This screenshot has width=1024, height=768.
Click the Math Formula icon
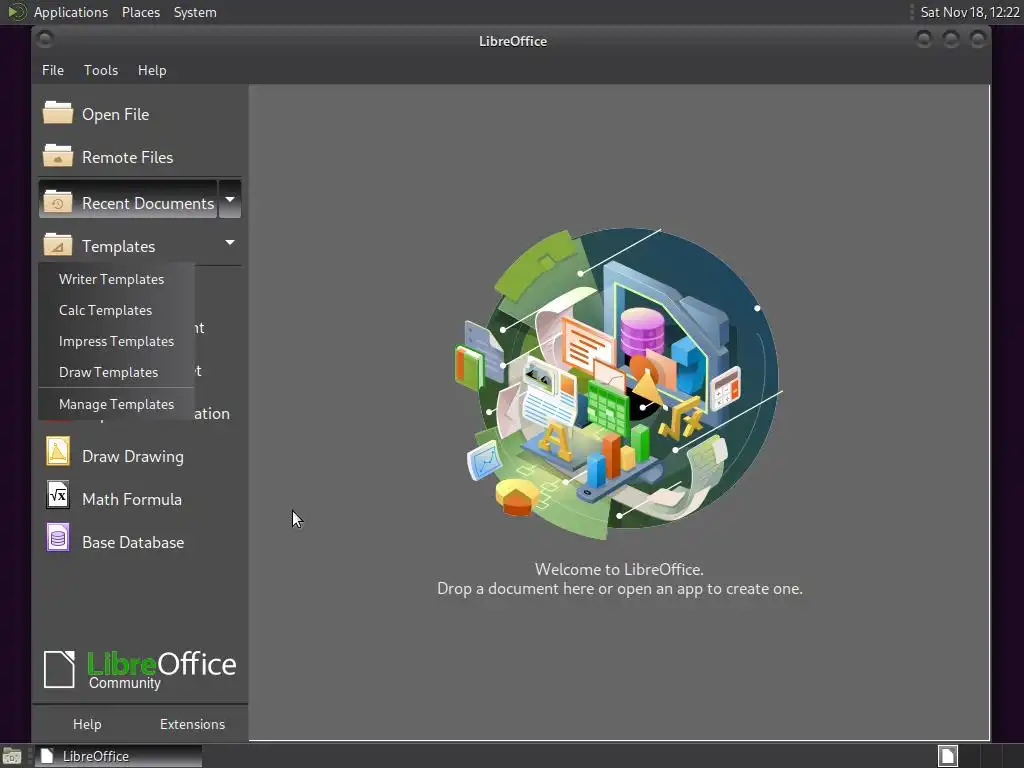click(x=57, y=495)
